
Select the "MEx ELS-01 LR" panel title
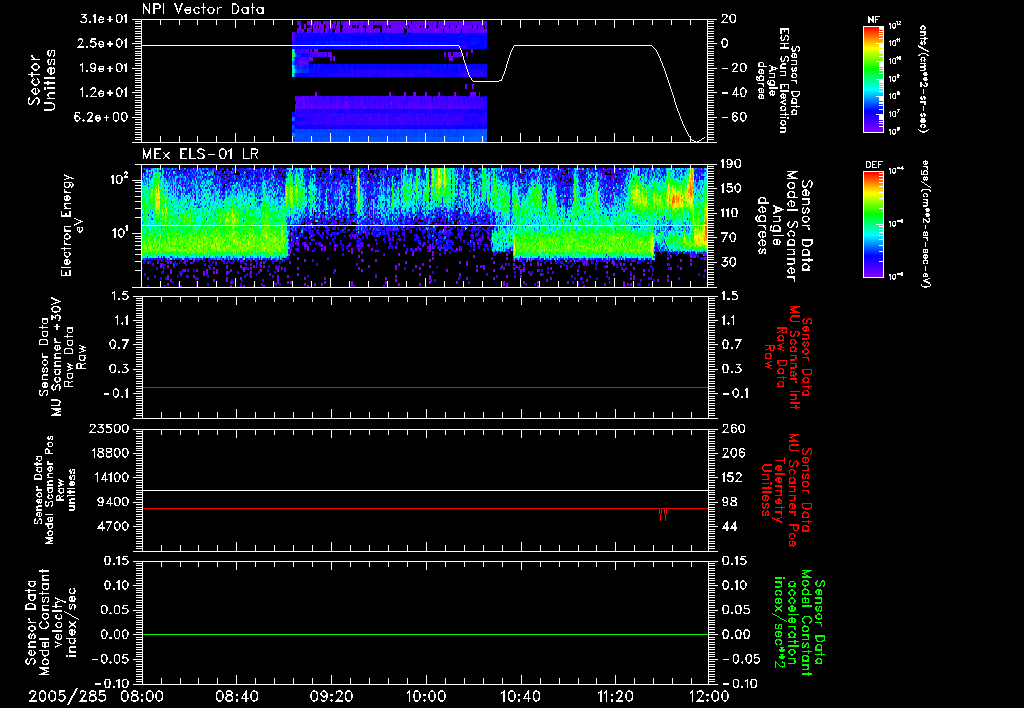pos(200,155)
